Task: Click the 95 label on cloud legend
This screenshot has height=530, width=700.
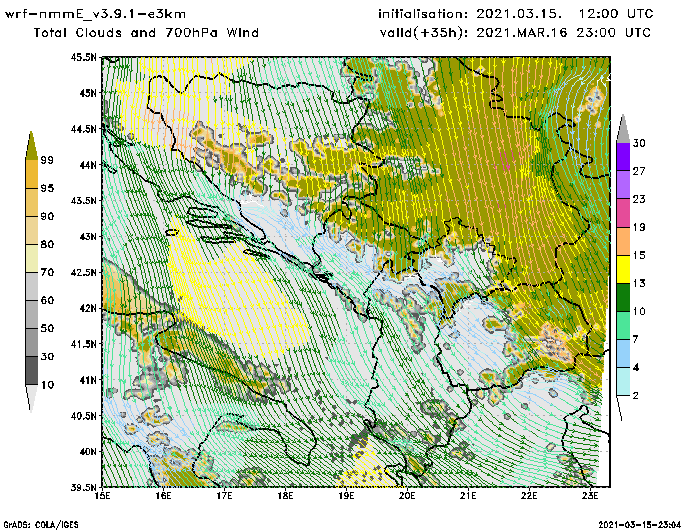Action: [47, 188]
